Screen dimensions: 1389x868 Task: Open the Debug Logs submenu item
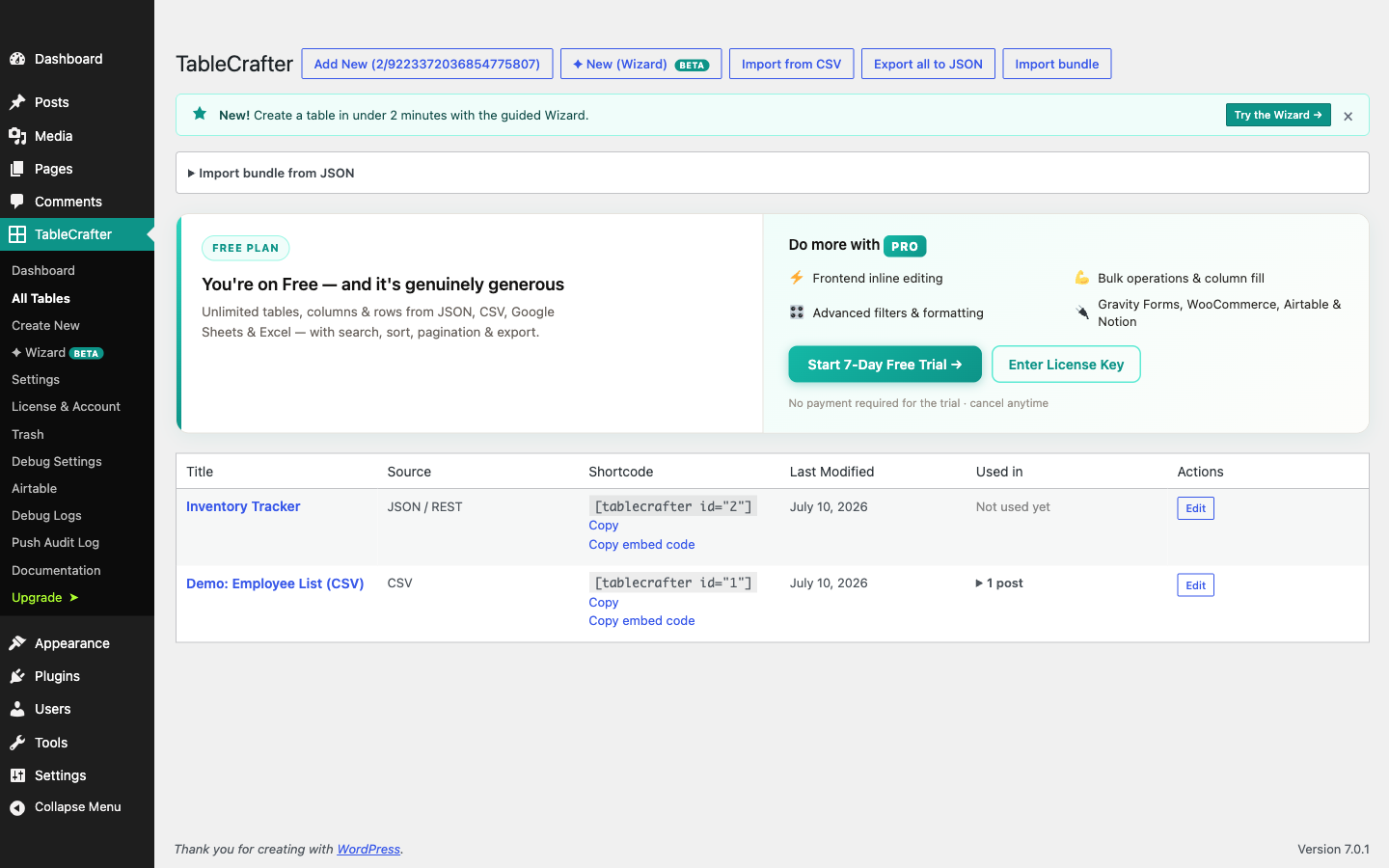46,516
